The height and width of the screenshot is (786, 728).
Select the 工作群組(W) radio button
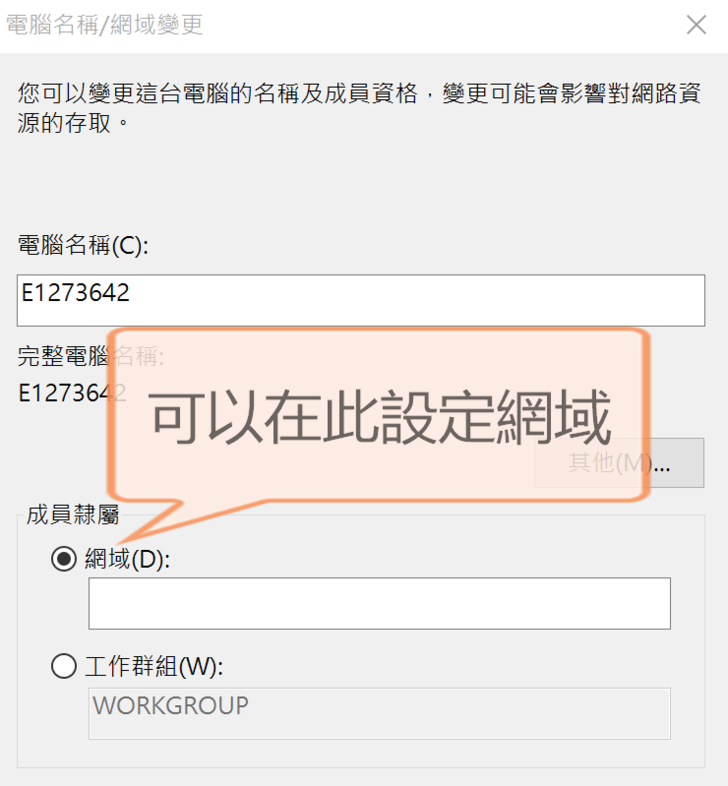pyautogui.click(x=64, y=666)
